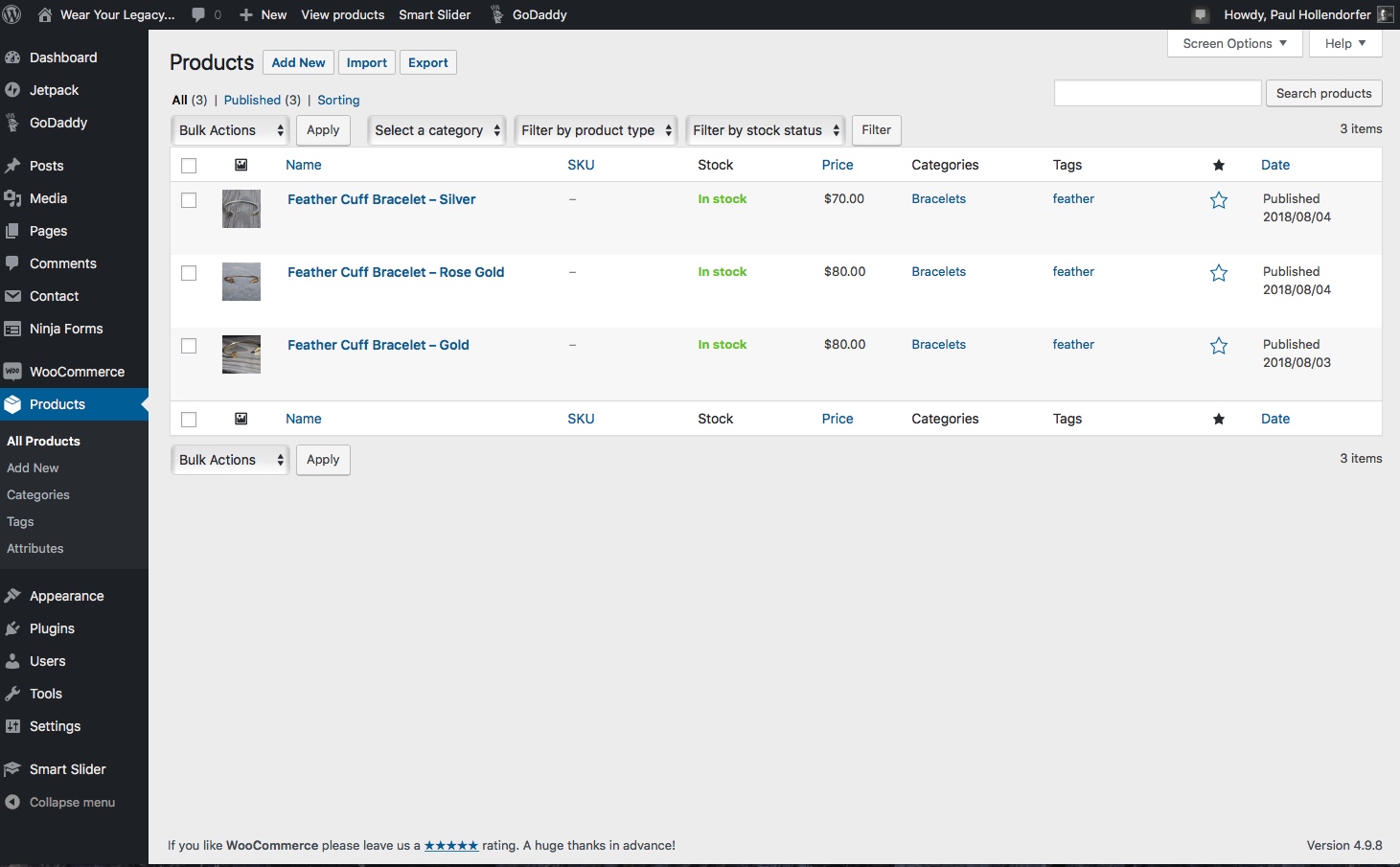Toggle the select-all checkbox in footer row
1400x867 pixels.
(x=189, y=420)
